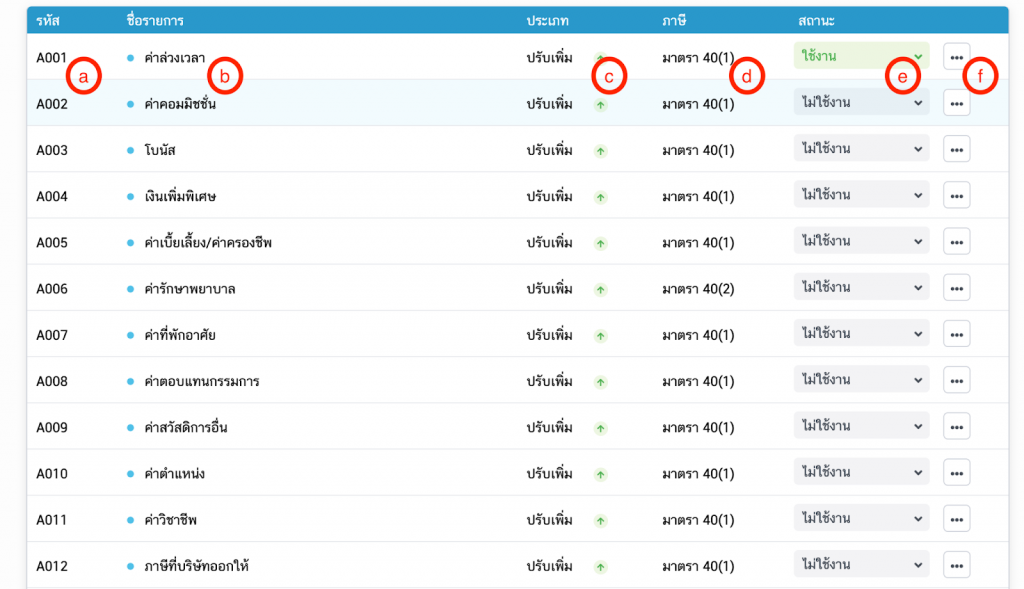Click the green up-arrow icon in row A010
The width and height of the screenshot is (1024, 589).
tap(600, 474)
